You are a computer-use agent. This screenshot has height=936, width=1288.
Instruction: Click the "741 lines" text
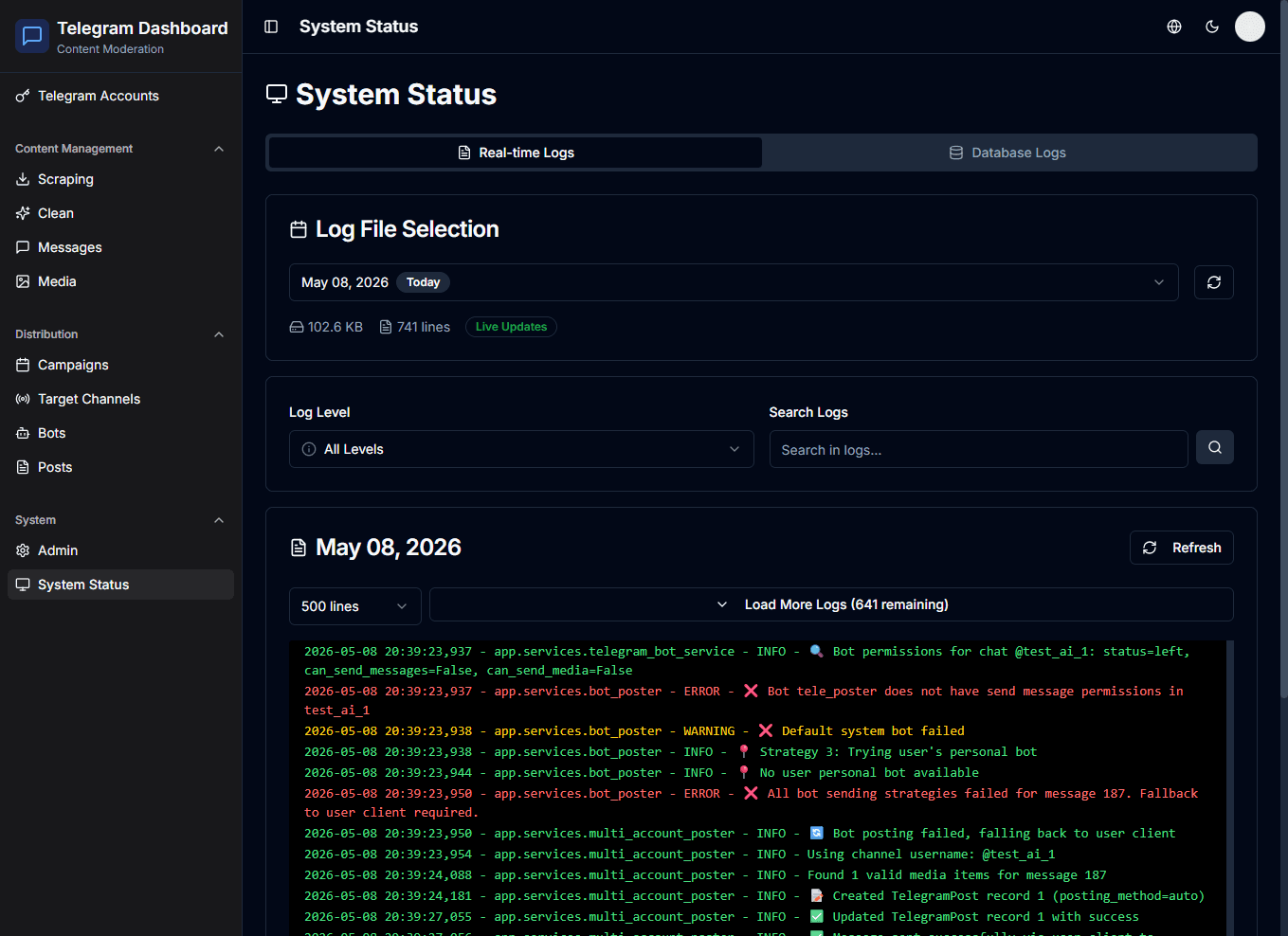424,327
